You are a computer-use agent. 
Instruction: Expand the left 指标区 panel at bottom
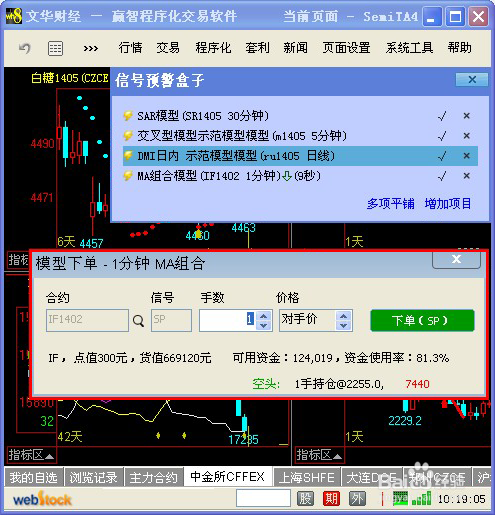pyautogui.click(x=31, y=455)
